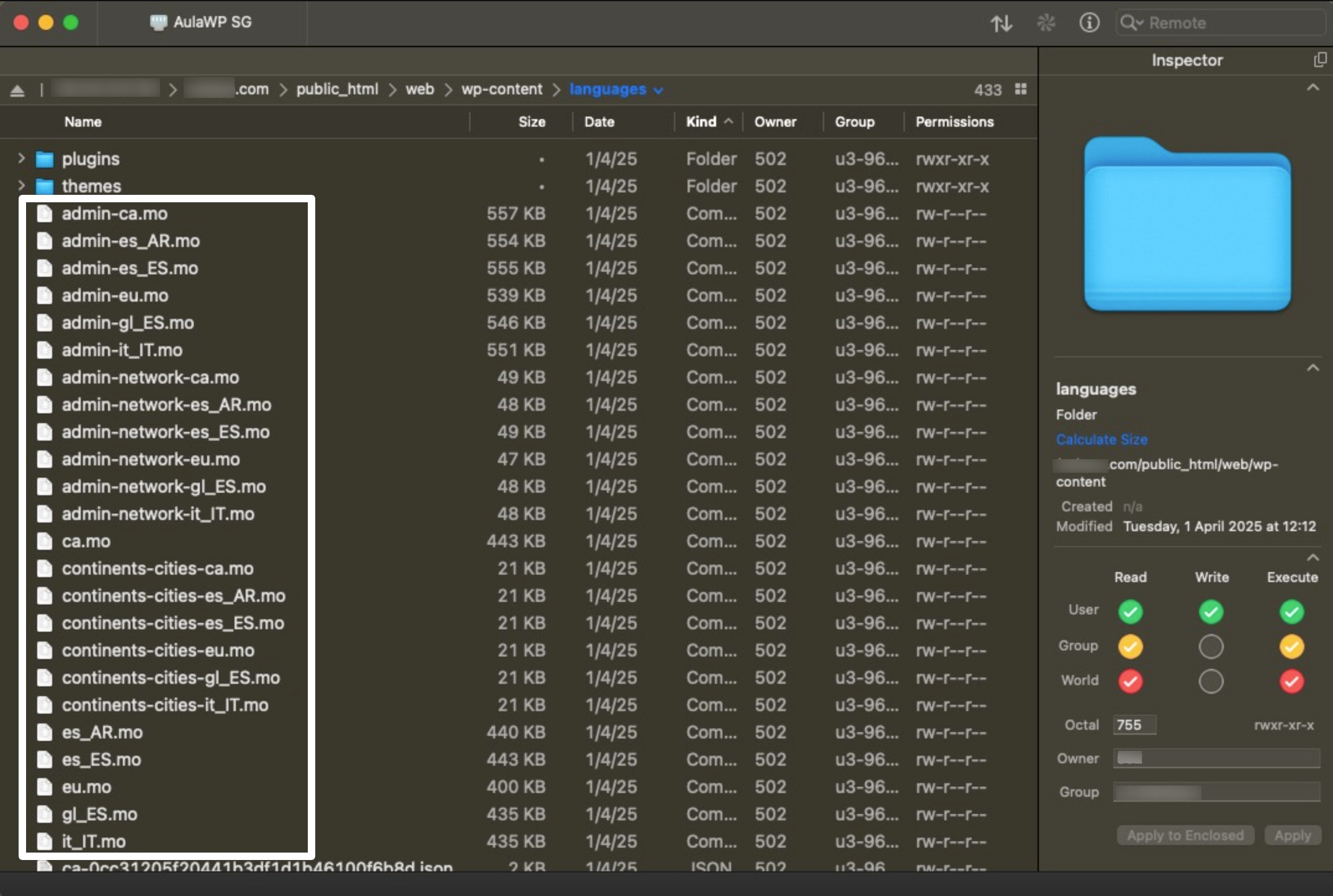Click the eject disconnect icon in path bar
Viewport: 1333px width, 896px height.
click(17, 91)
